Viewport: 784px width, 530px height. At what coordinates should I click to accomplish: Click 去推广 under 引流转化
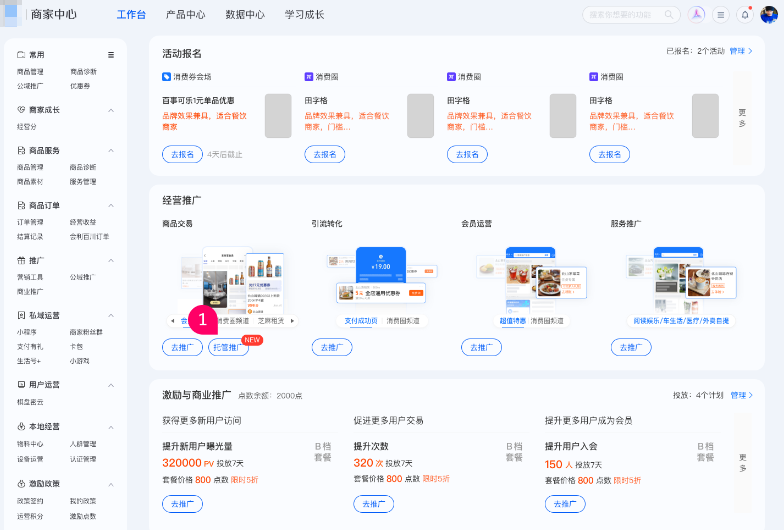[x=332, y=348]
